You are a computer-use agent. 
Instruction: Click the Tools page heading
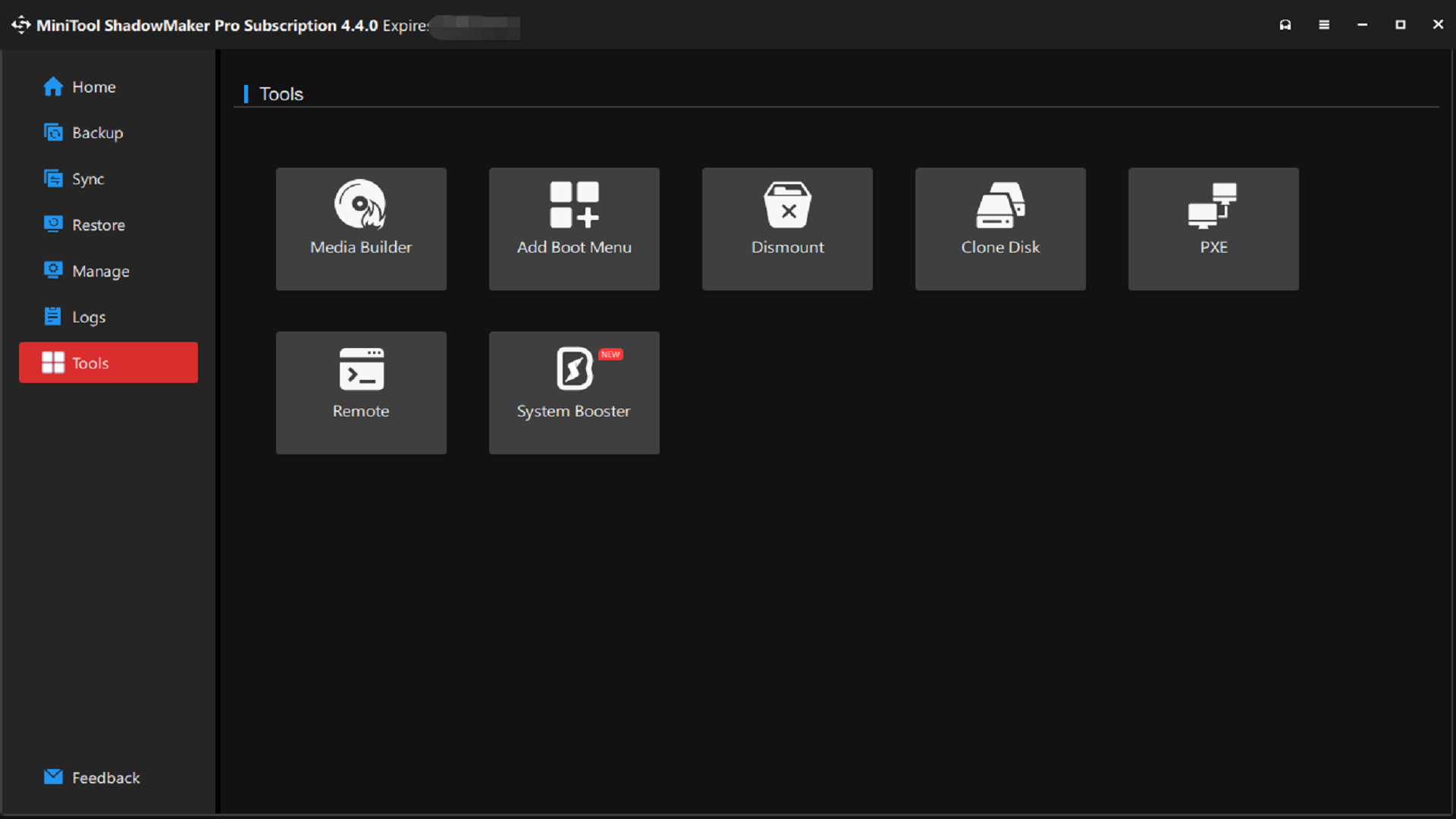281,93
